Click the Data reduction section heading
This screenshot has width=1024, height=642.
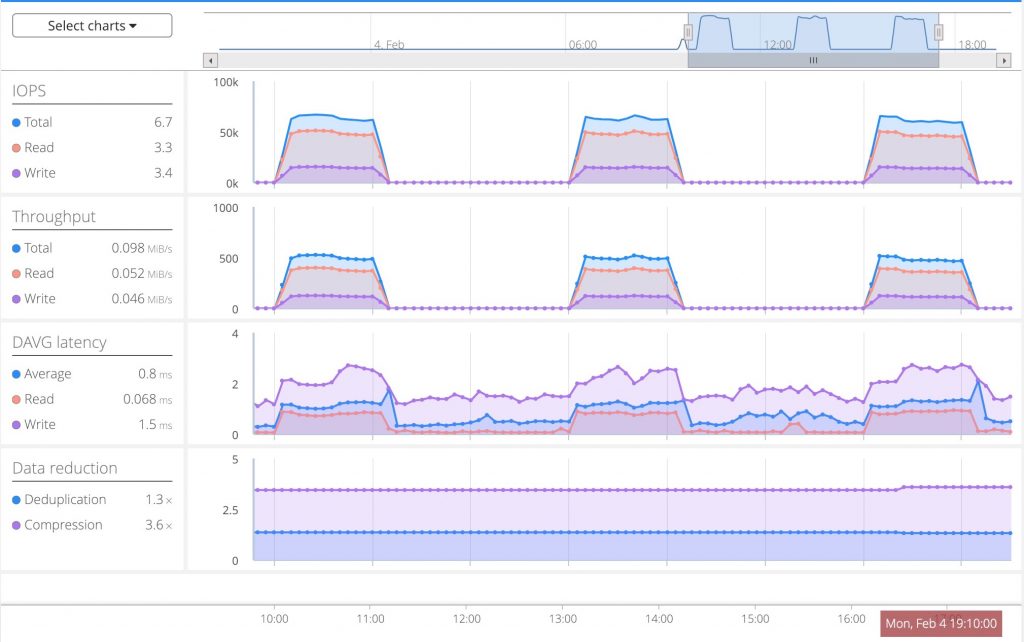65,468
